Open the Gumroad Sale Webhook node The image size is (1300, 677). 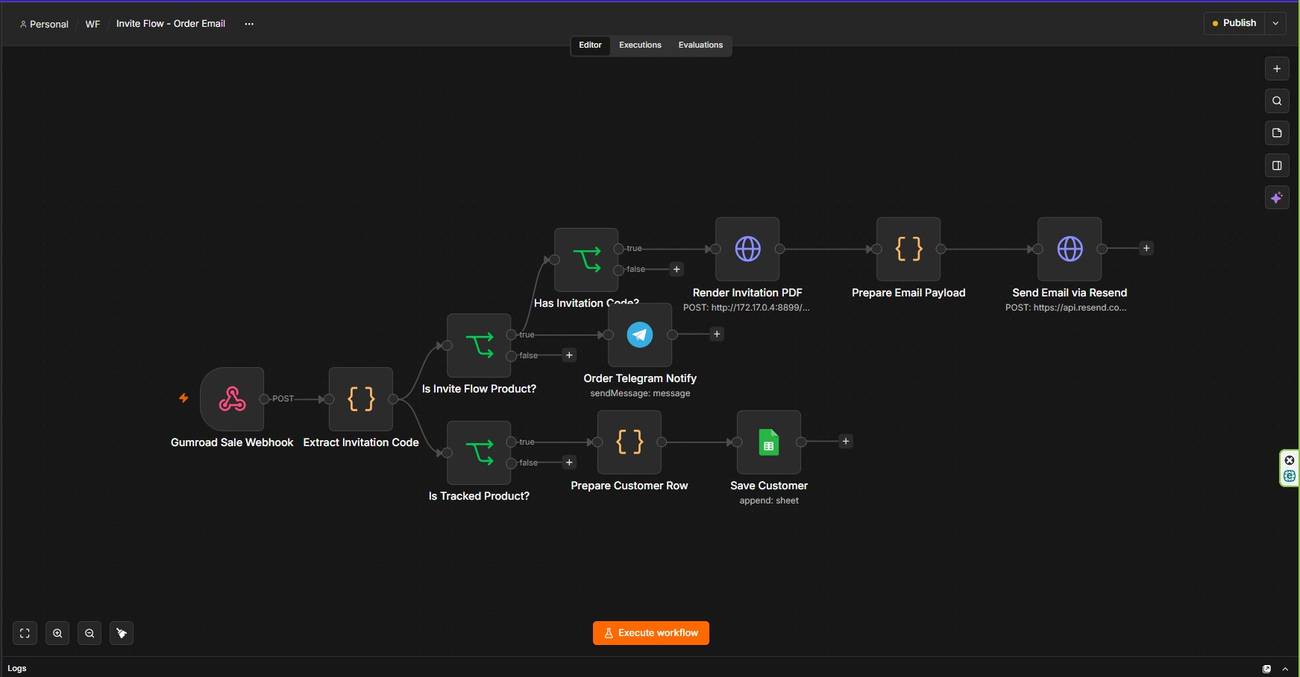[232, 399]
